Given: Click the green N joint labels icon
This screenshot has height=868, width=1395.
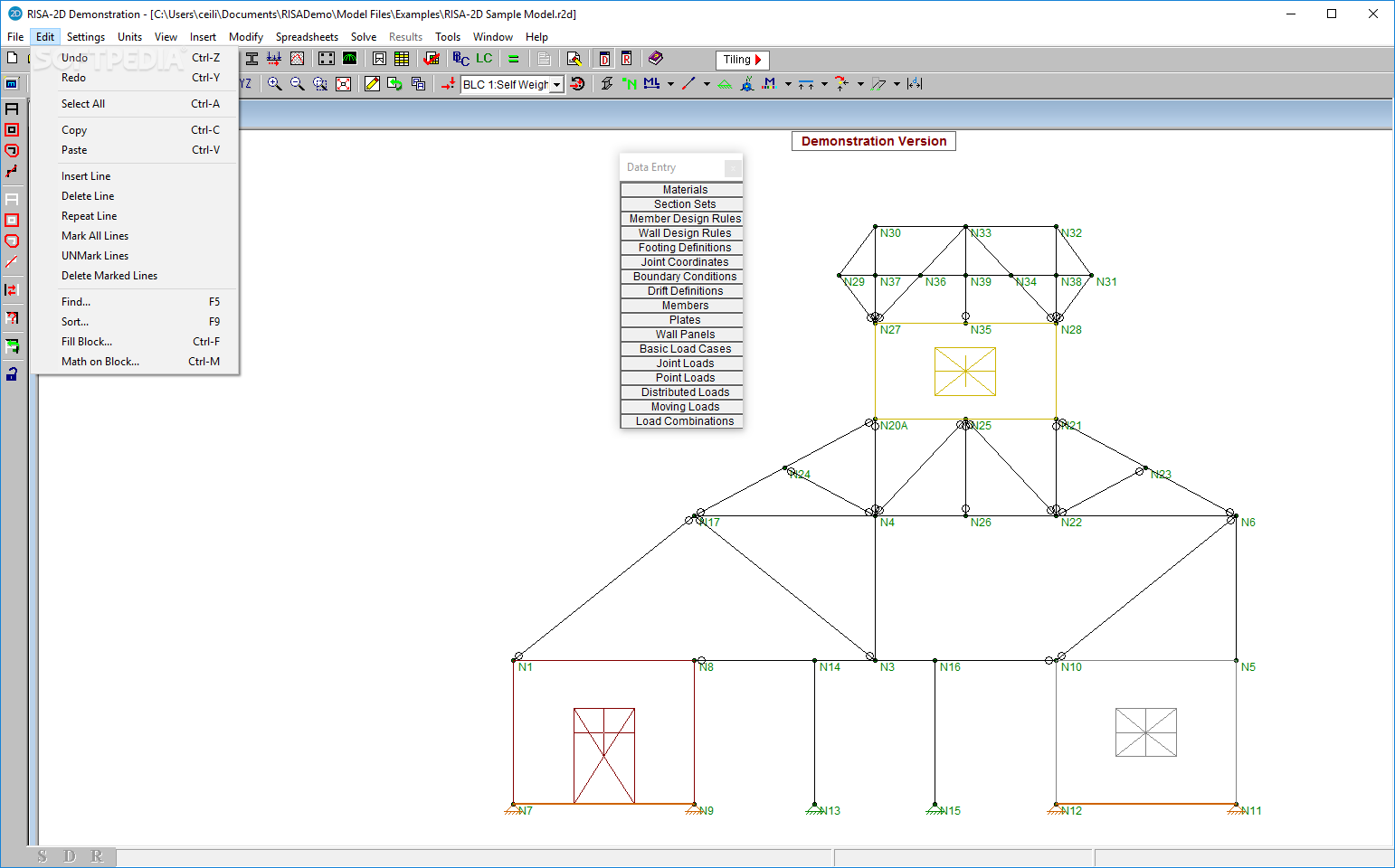Looking at the screenshot, I should [x=630, y=84].
